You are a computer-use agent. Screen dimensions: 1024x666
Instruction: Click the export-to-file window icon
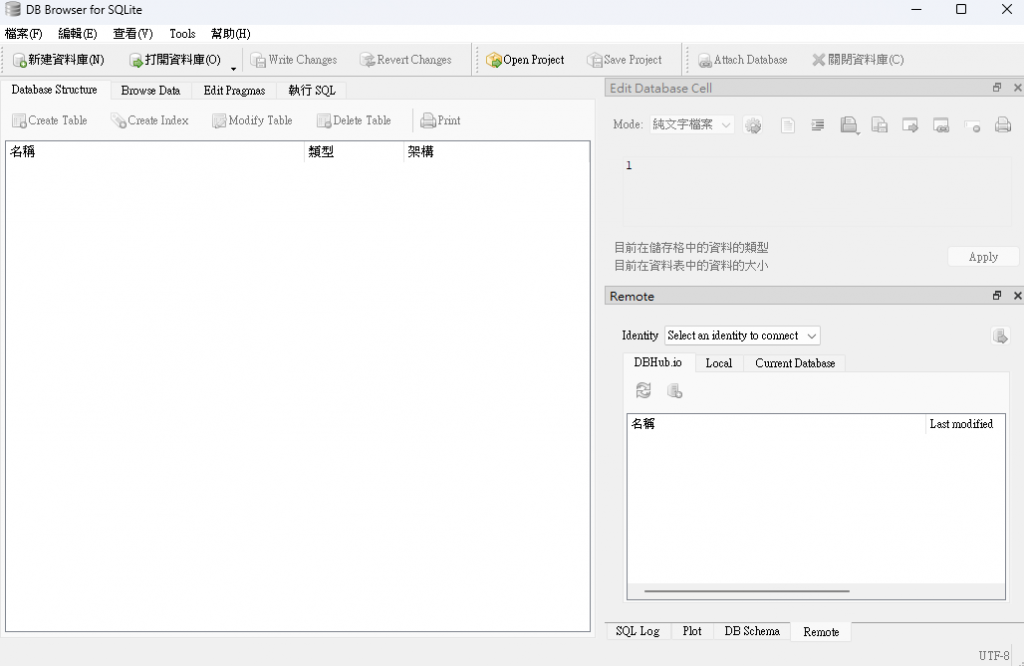coord(941,125)
